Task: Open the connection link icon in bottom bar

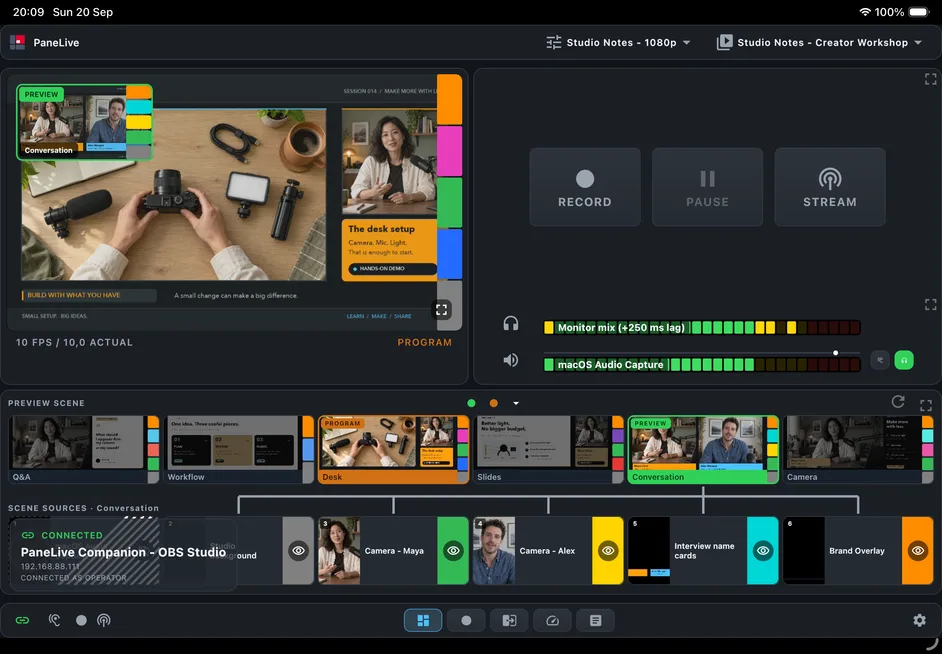Action: (22, 620)
